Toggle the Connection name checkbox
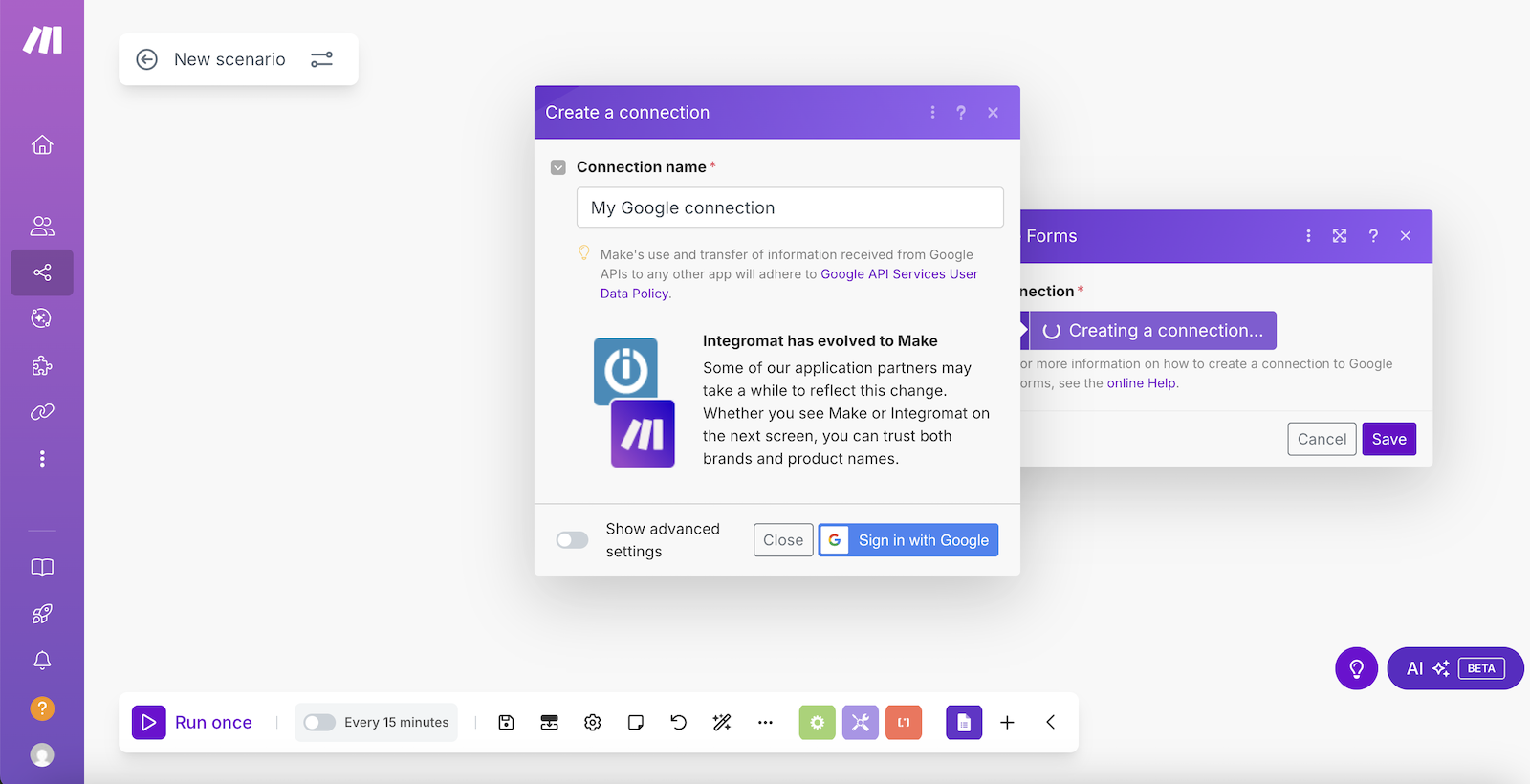Screen dimensions: 1530x784 558,167
